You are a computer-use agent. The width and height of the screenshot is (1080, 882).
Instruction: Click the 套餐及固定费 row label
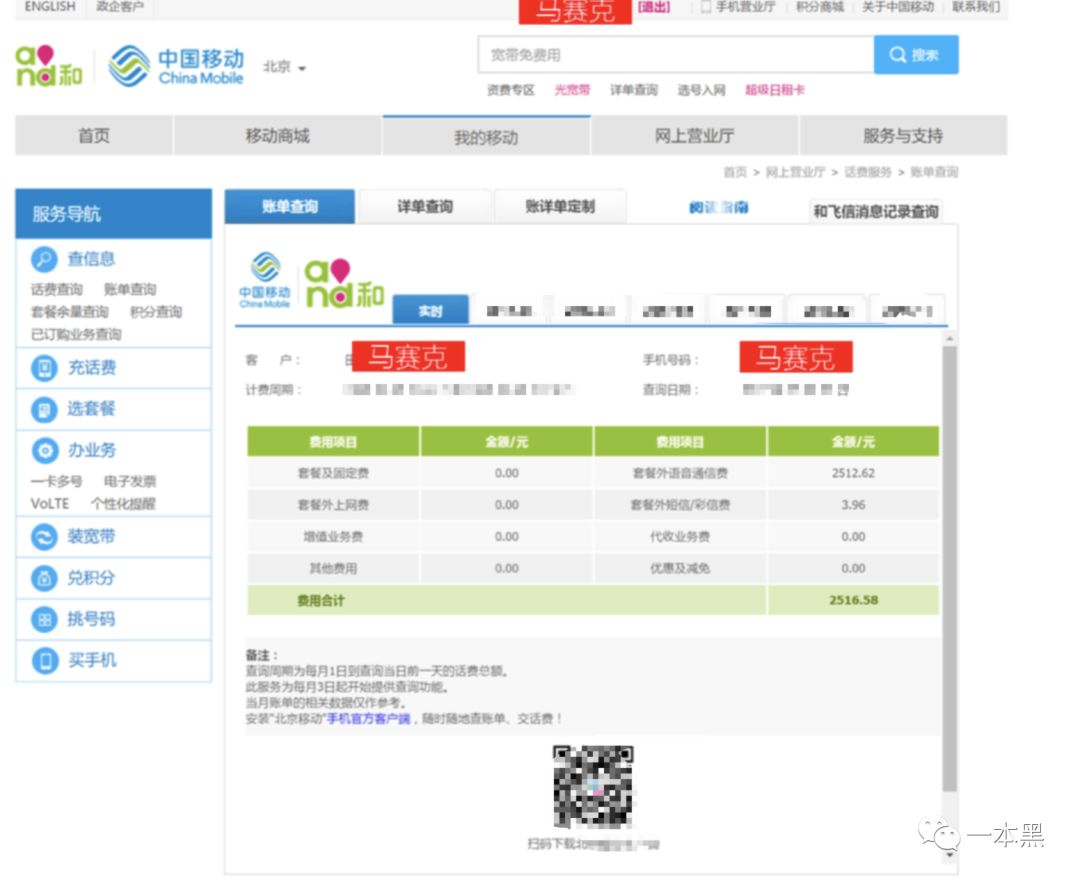[333, 473]
